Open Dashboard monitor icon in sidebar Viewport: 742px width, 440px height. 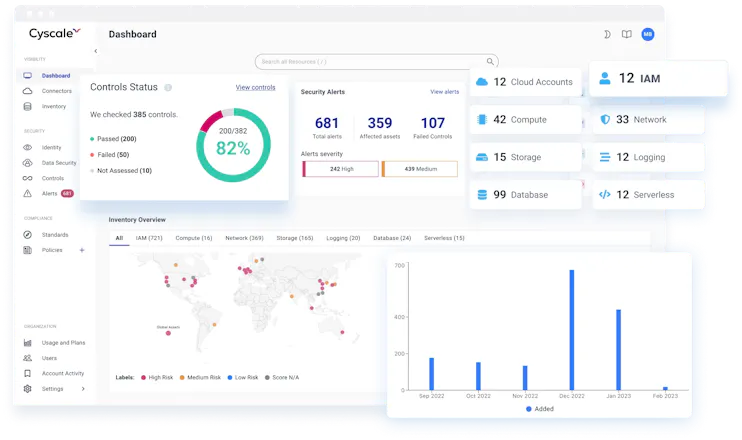pos(27,76)
